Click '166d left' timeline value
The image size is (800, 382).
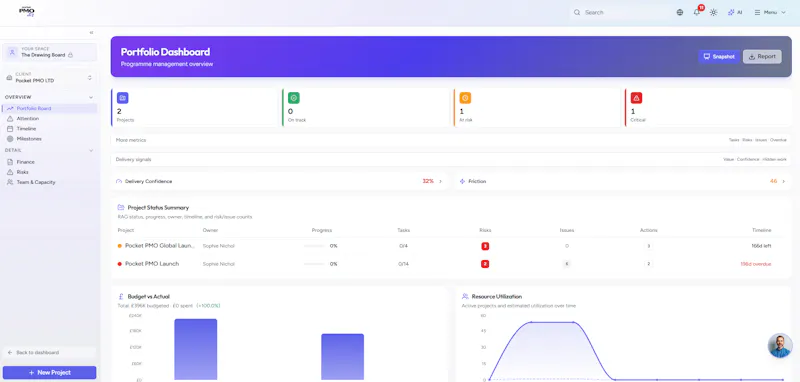(x=761, y=246)
